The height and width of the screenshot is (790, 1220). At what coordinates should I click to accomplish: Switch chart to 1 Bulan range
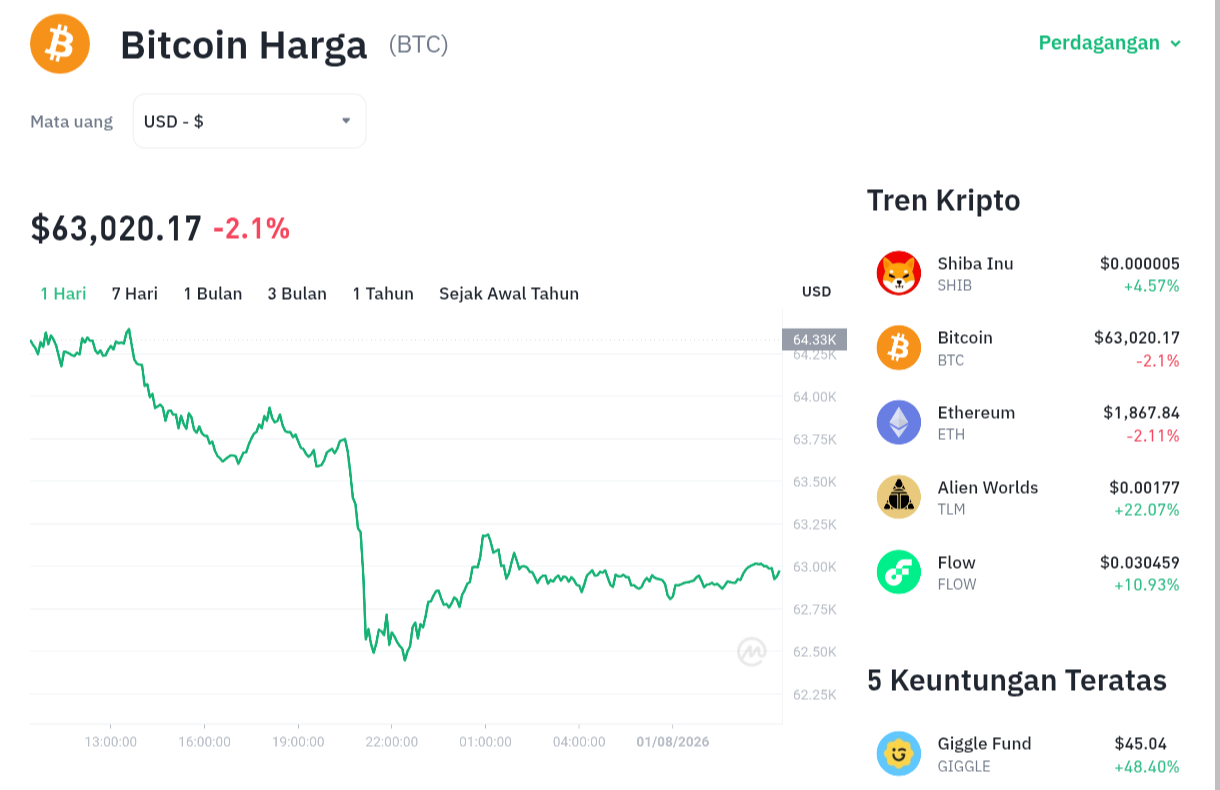tap(213, 293)
